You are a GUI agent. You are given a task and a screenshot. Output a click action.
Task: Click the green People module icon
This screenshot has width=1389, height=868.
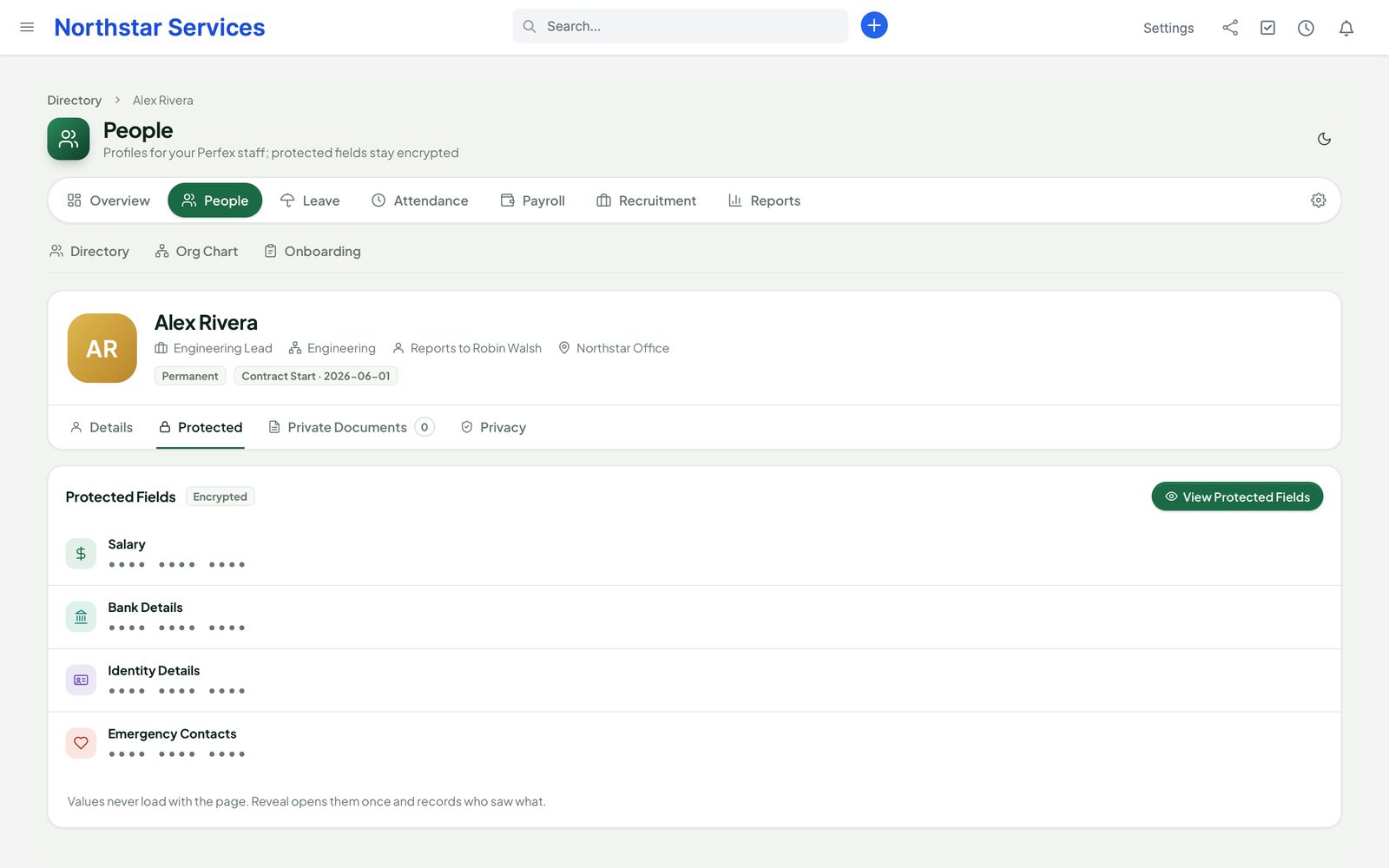click(x=69, y=139)
